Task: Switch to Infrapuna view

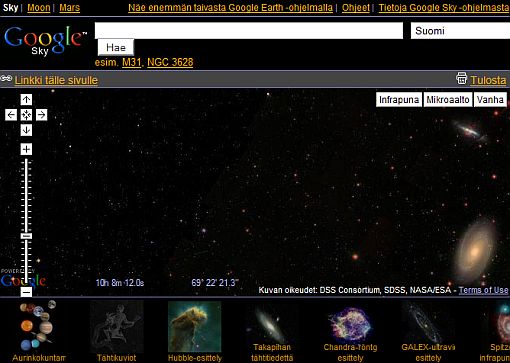Action: pos(399,100)
